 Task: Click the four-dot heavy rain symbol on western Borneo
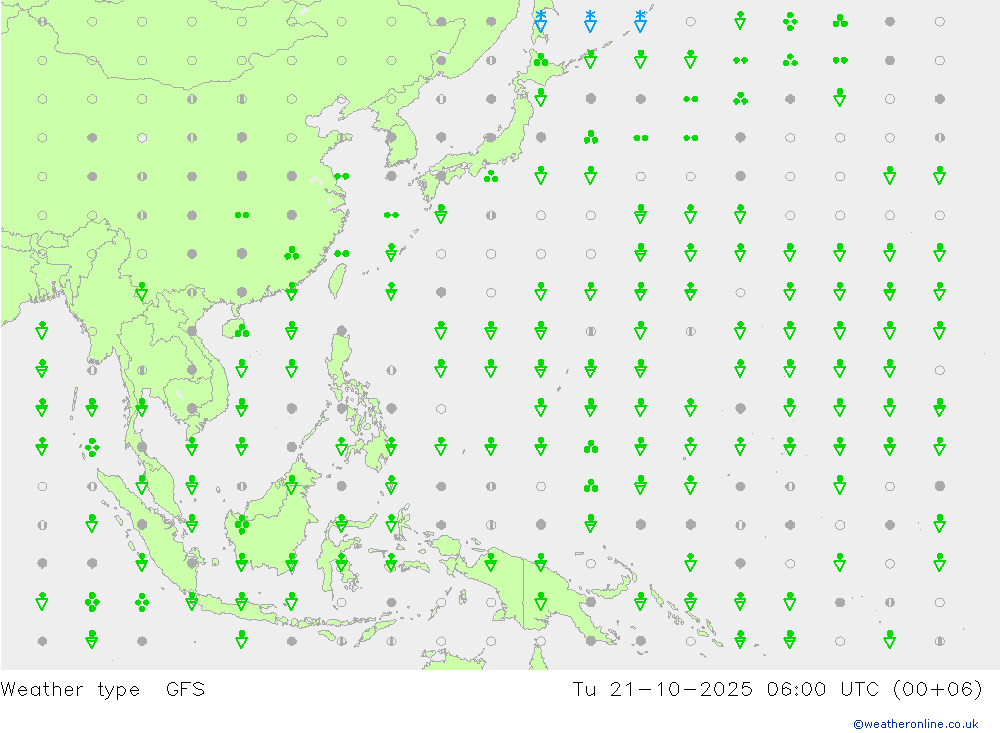[x=242, y=524]
